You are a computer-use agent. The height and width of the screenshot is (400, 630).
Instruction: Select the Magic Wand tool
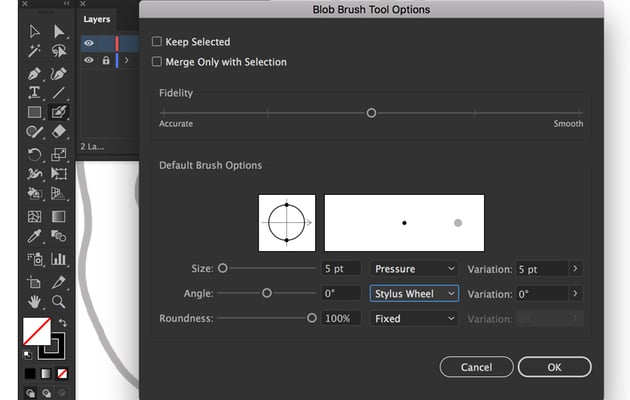point(35,51)
